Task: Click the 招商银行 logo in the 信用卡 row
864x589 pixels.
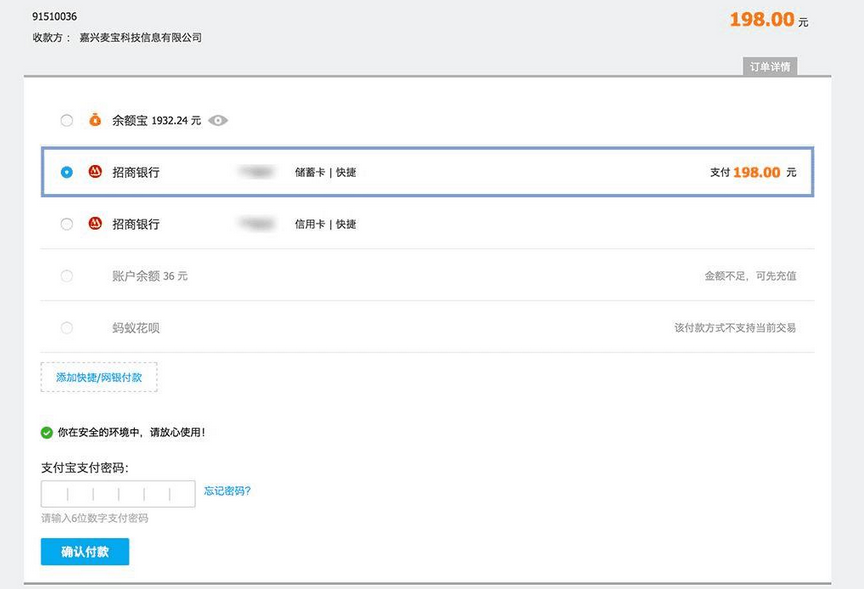Action: click(x=95, y=224)
